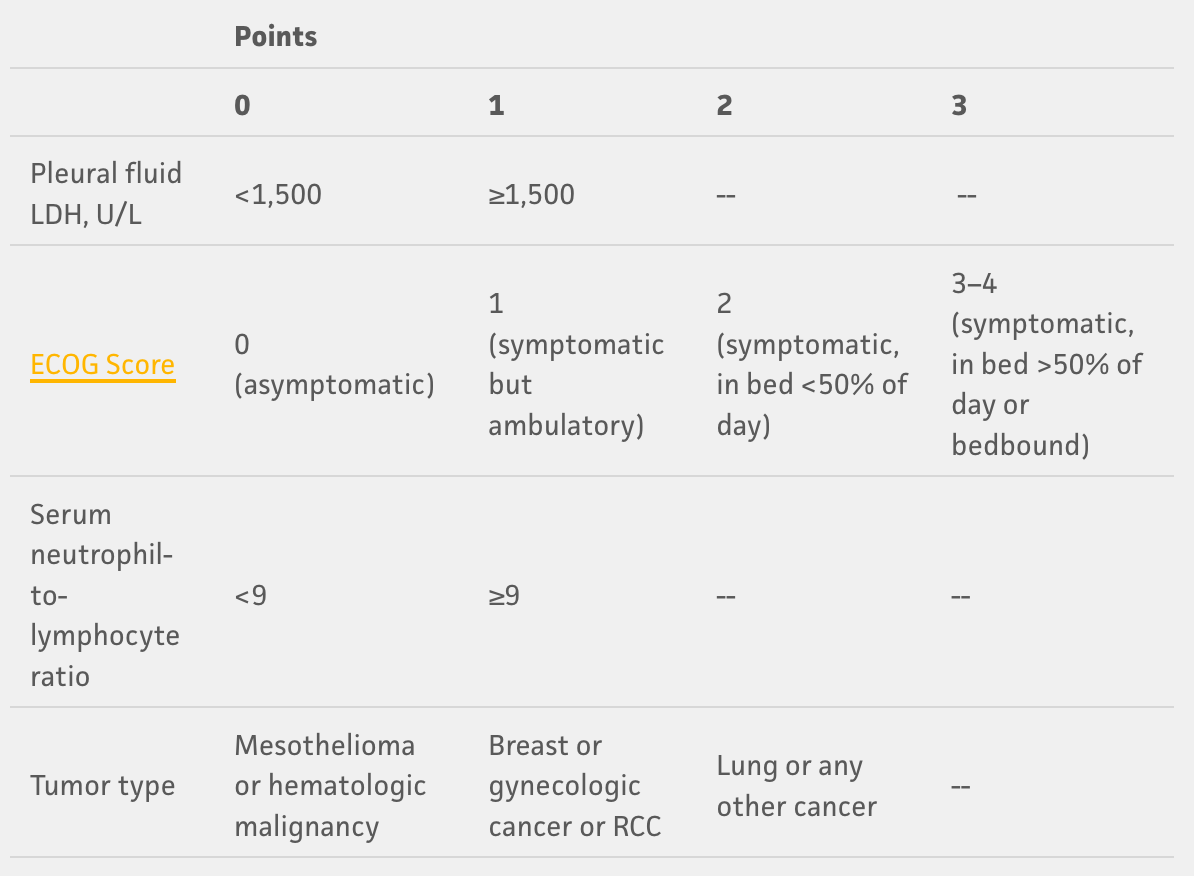This screenshot has width=1194, height=876.
Task: Click the 3 points column header
Action: pos(959,105)
